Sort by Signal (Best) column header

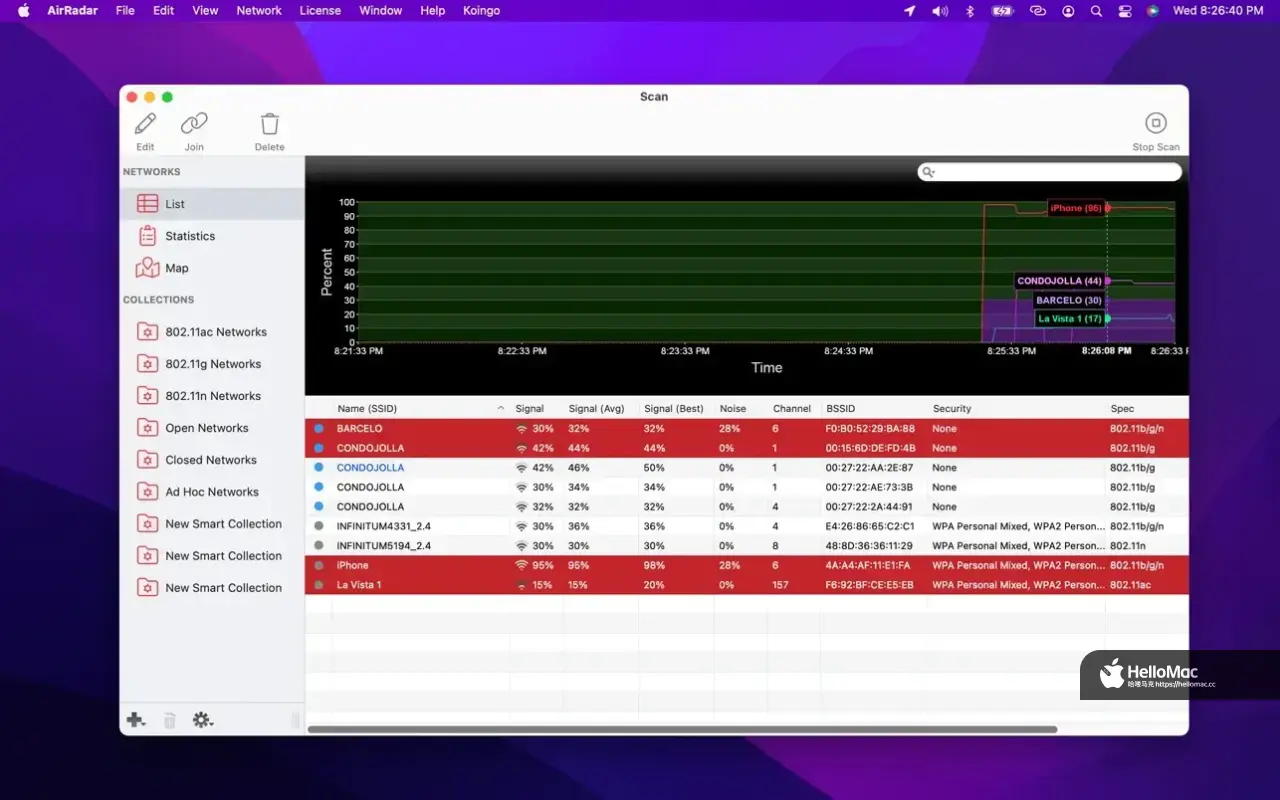click(x=674, y=409)
